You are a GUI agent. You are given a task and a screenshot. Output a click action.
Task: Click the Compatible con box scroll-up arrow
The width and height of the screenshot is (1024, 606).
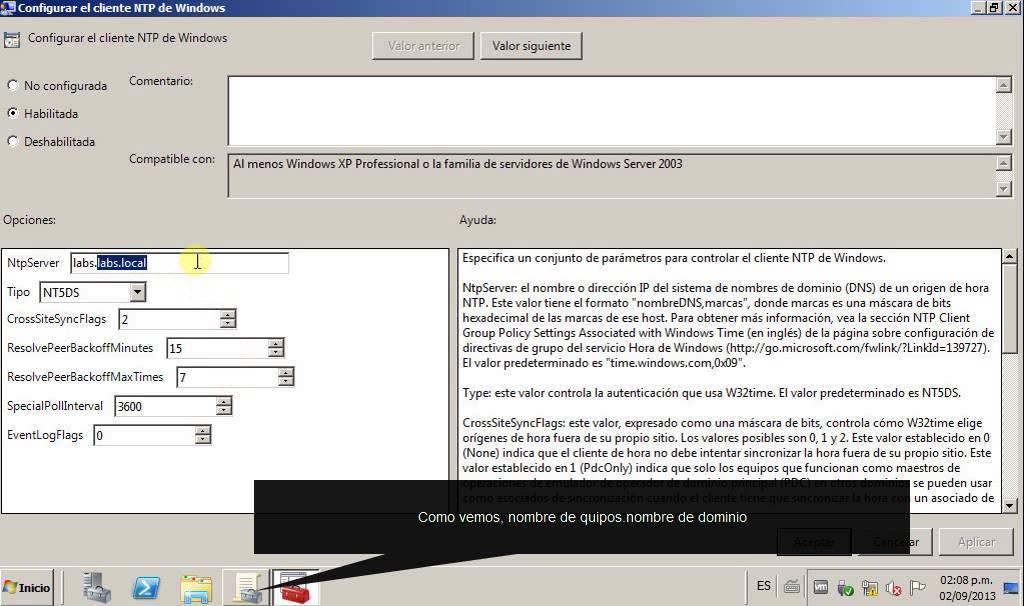[x=1004, y=163]
